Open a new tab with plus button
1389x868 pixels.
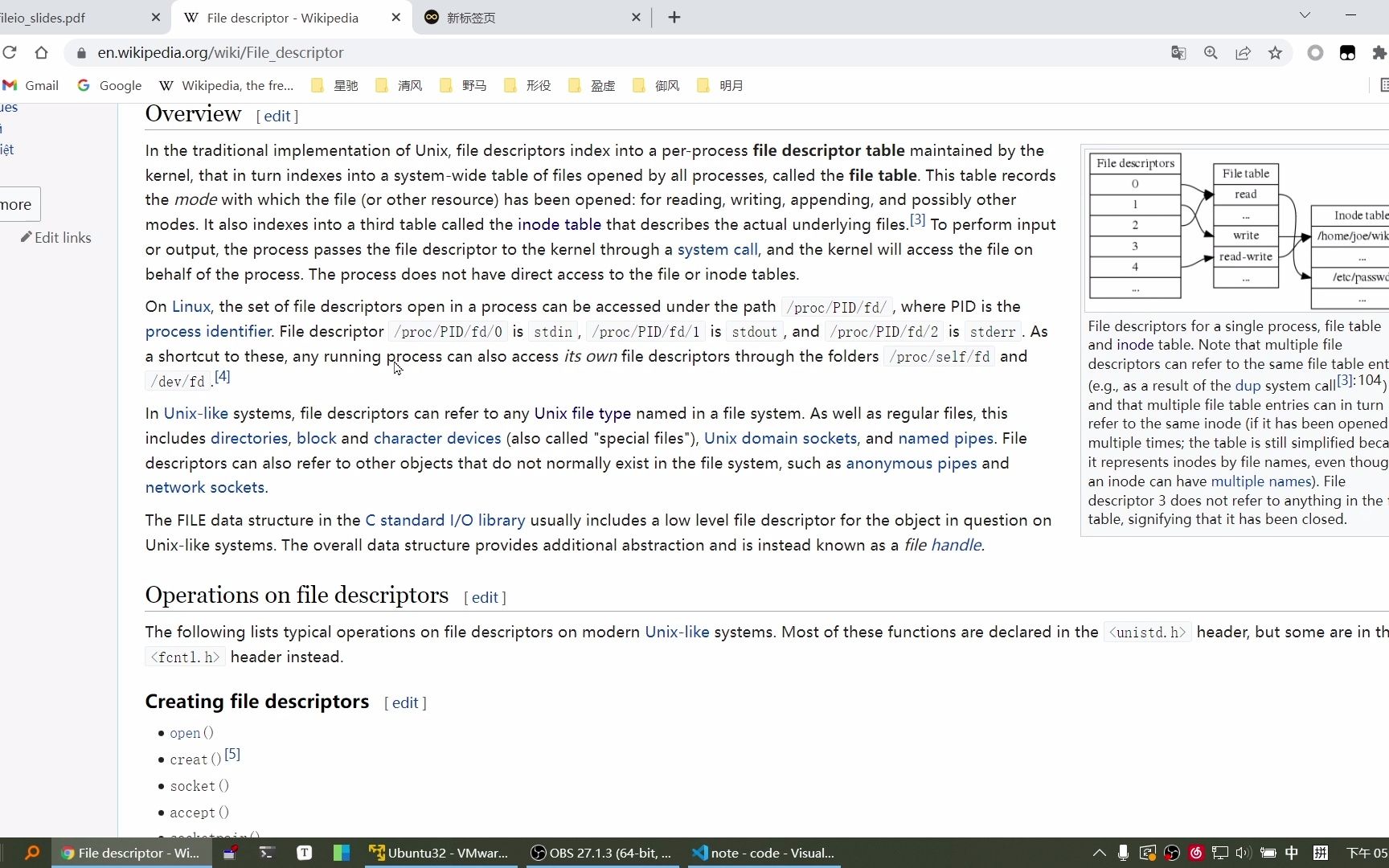674,17
